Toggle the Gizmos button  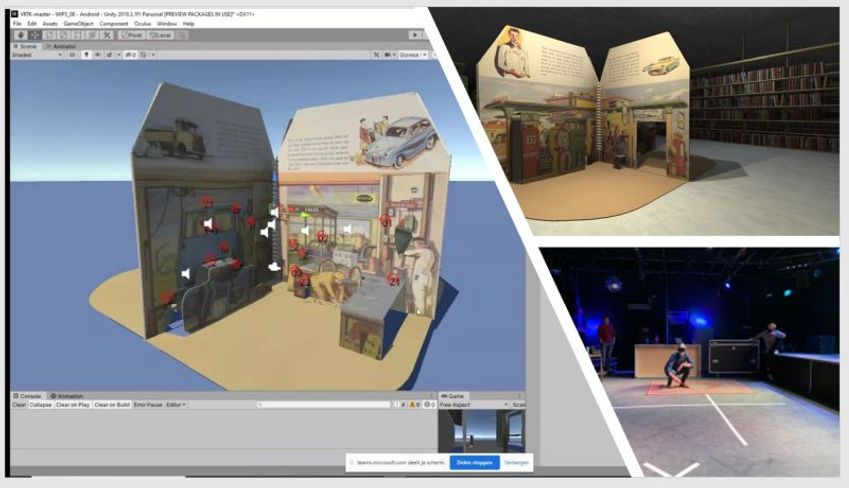point(409,55)
